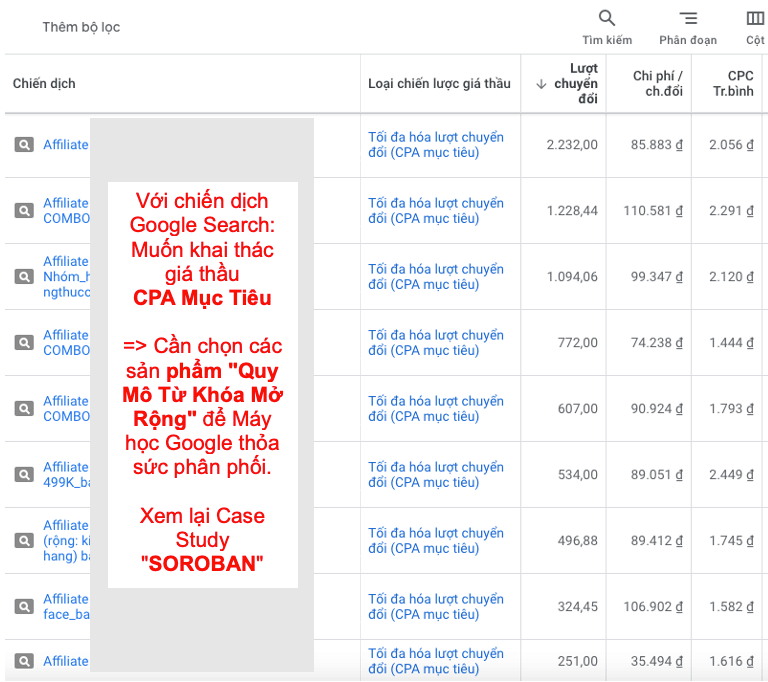Click search campaign icon in 534,00 row
The height and width of the screenshot is (682, 768).
24,475
